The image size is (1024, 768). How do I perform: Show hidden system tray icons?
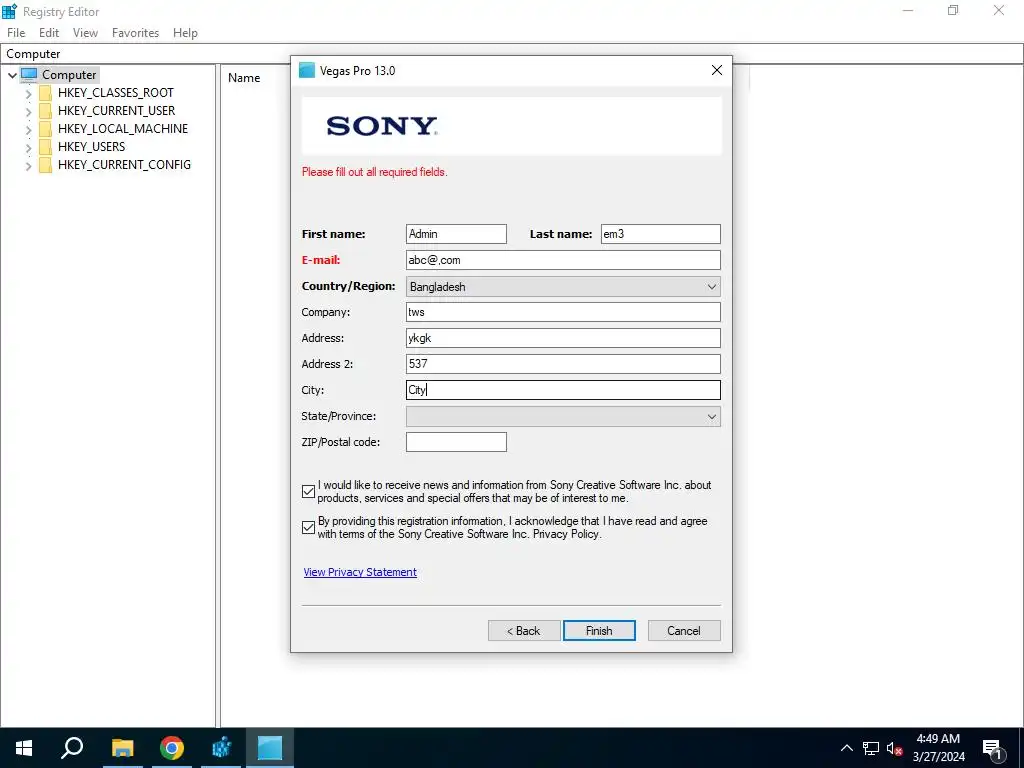(x=846, y=748)
